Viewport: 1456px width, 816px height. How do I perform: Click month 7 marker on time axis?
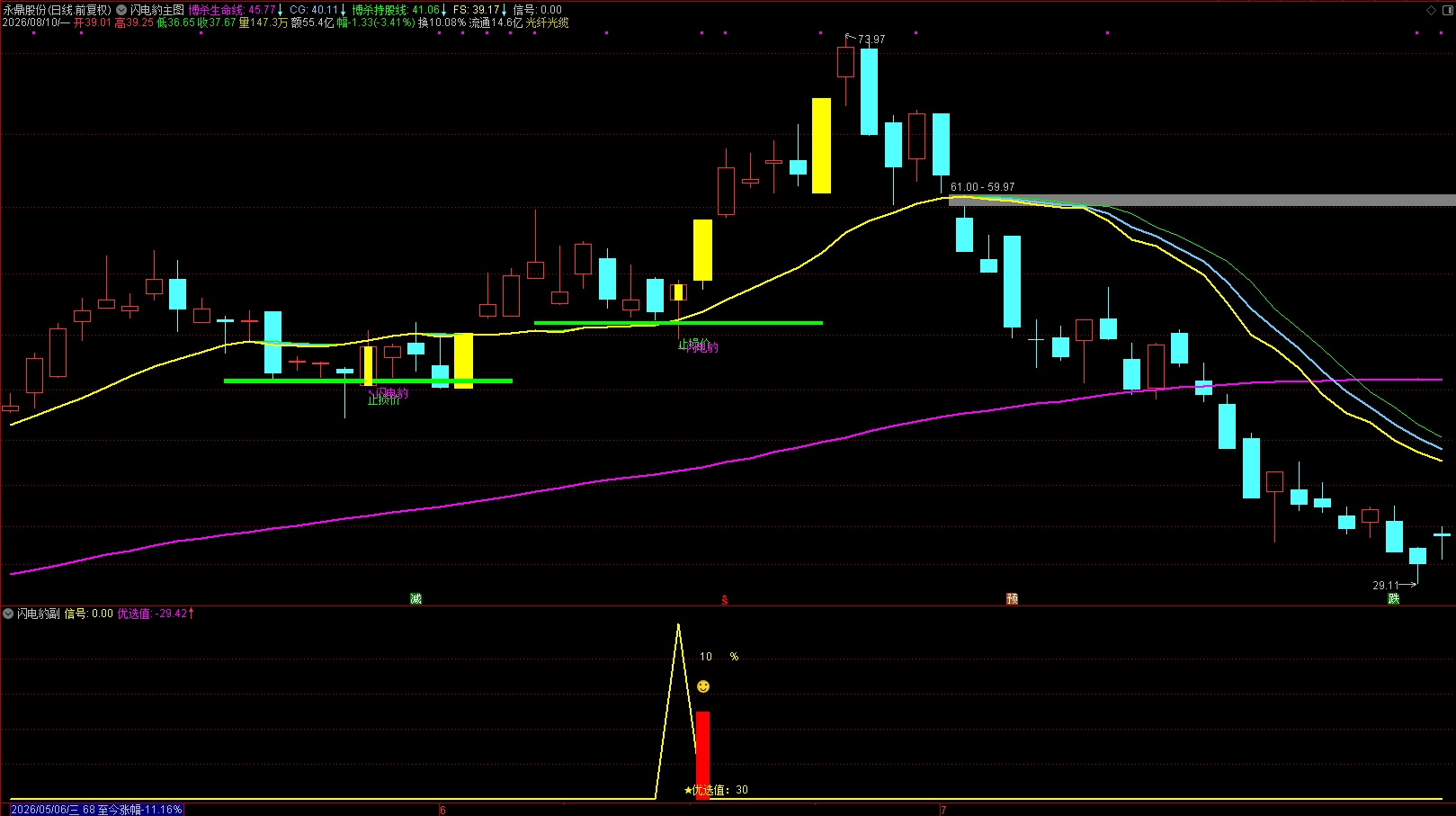943,810
